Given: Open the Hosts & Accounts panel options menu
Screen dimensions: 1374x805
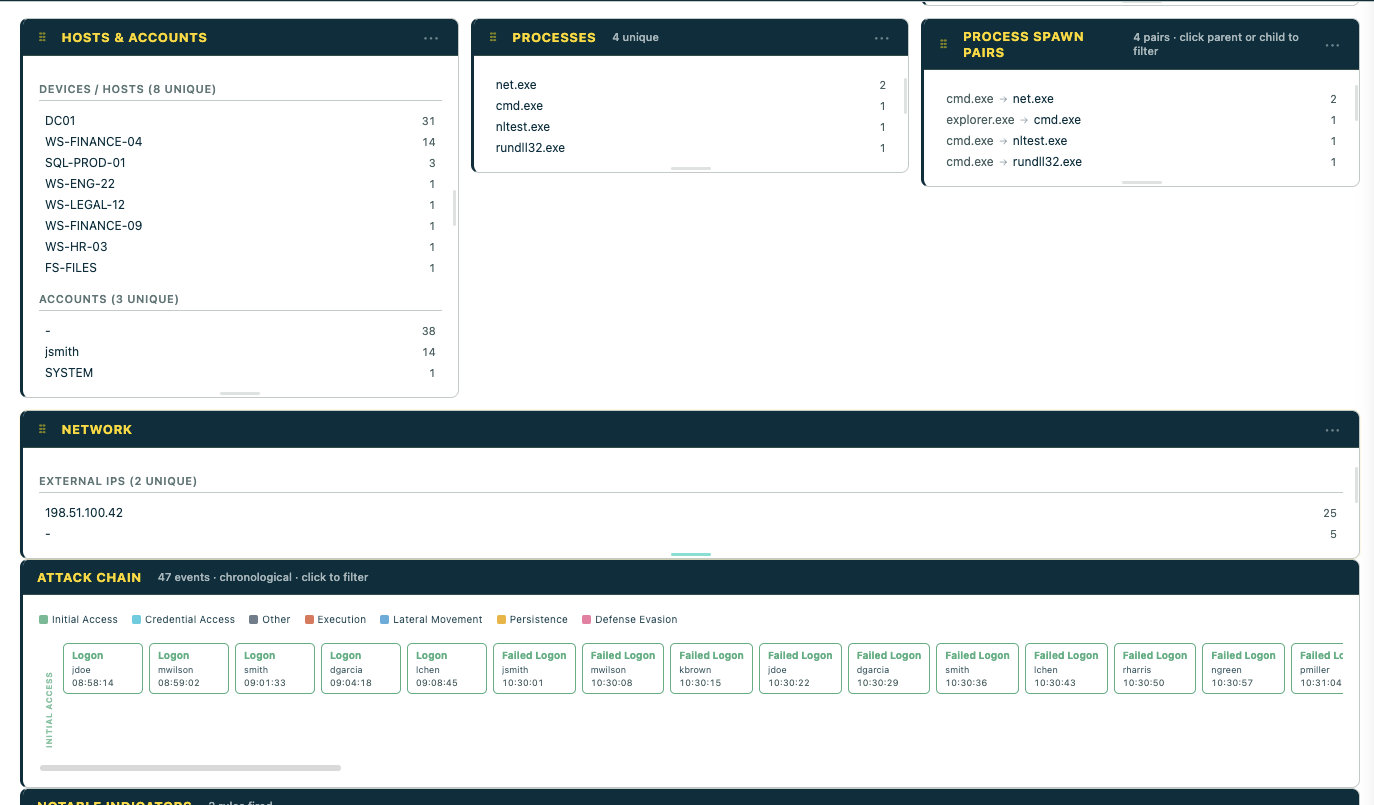Looking at the screenshot, I should pyautogui.click(x=431, y=38).
